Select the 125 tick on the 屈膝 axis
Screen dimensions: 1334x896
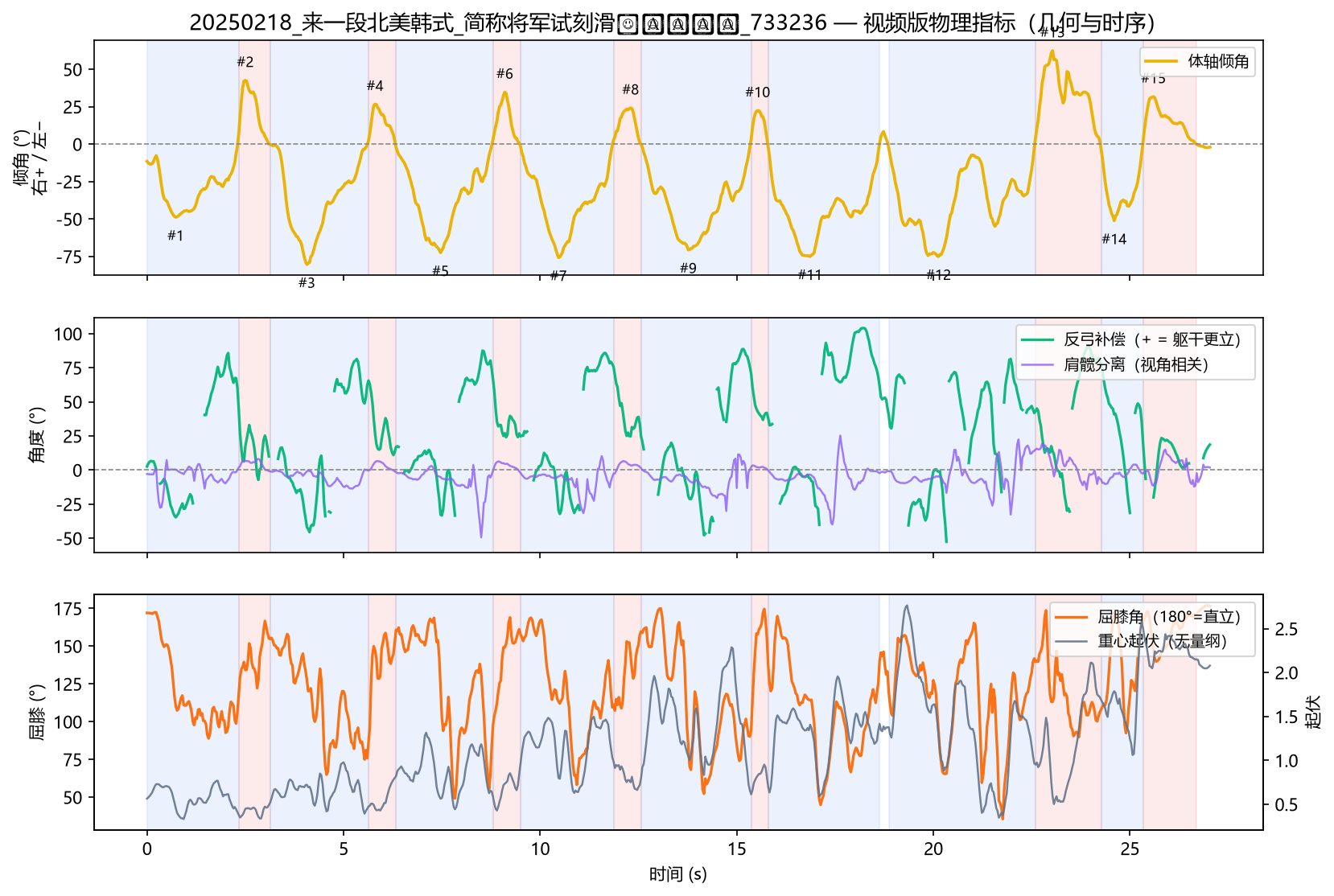[68, 684]
